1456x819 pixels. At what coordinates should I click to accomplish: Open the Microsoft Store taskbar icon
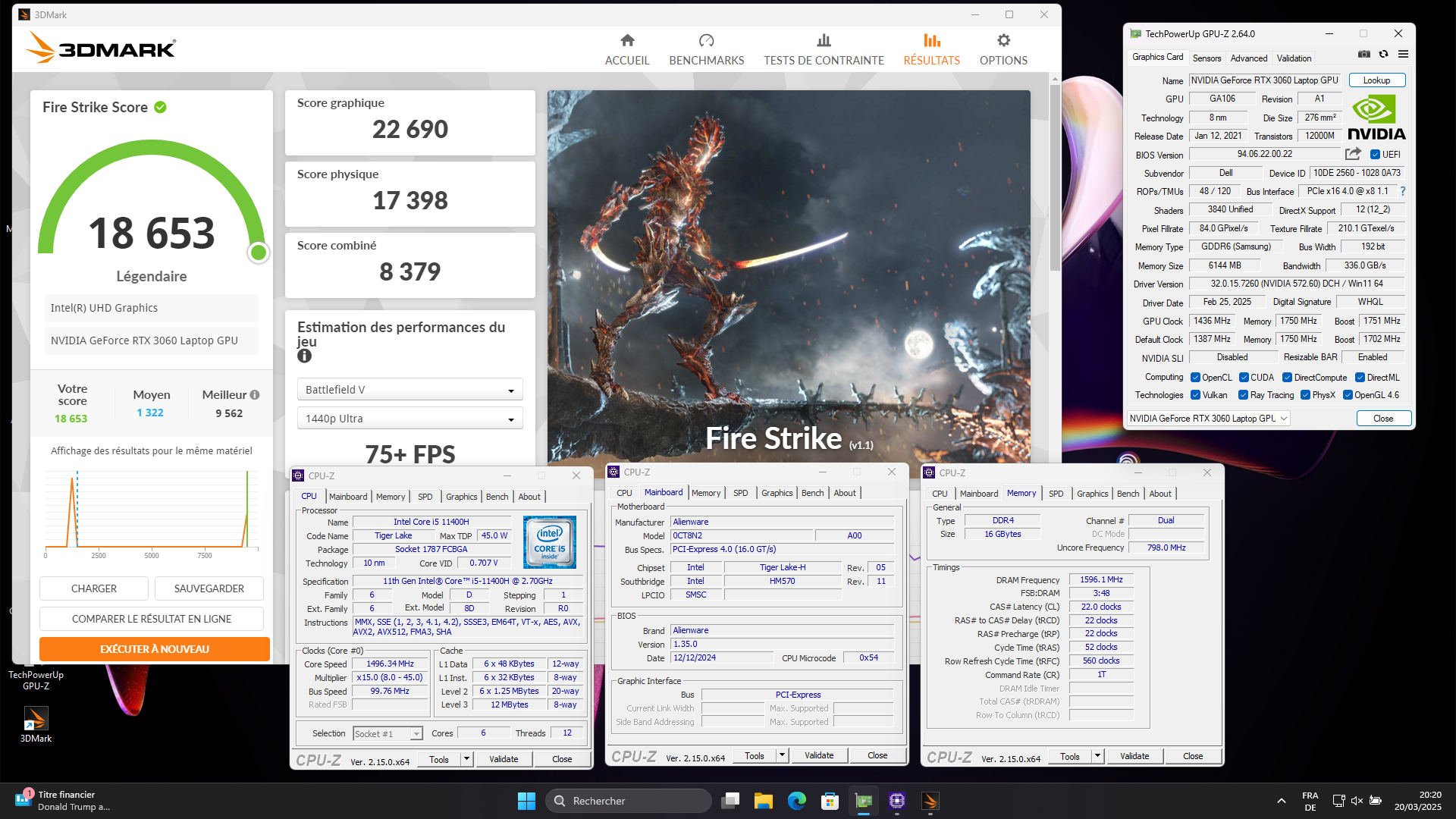tap(830, 801)
